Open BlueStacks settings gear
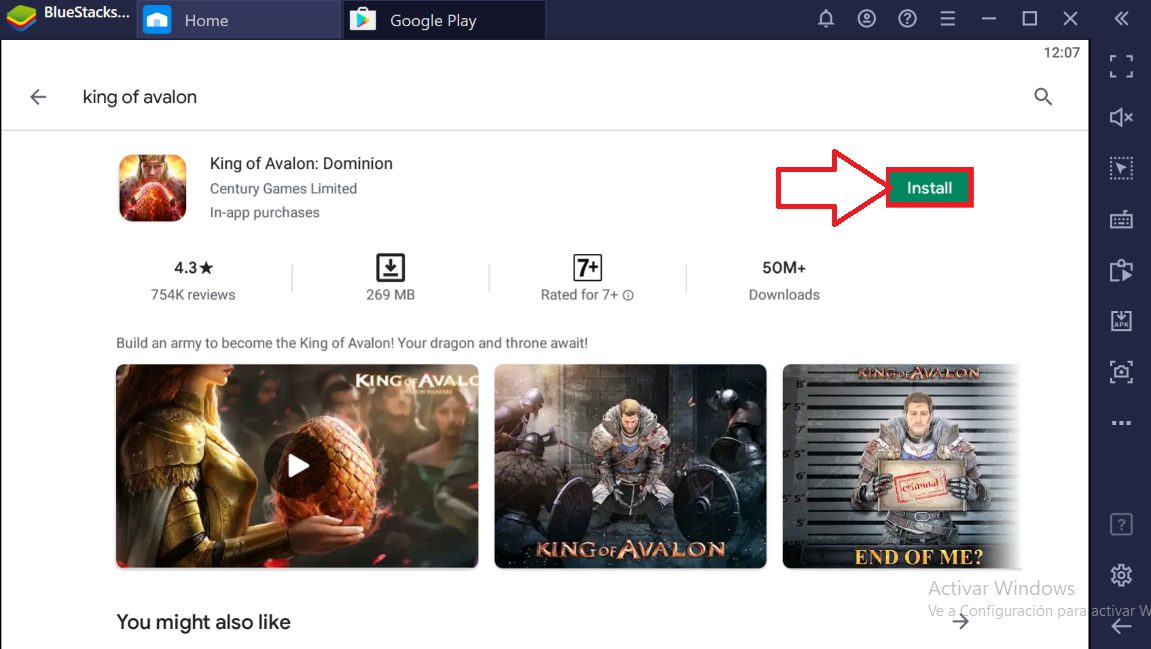Screen dimensions: 1151x649 pyautogui.click(x=1121, y=575)
